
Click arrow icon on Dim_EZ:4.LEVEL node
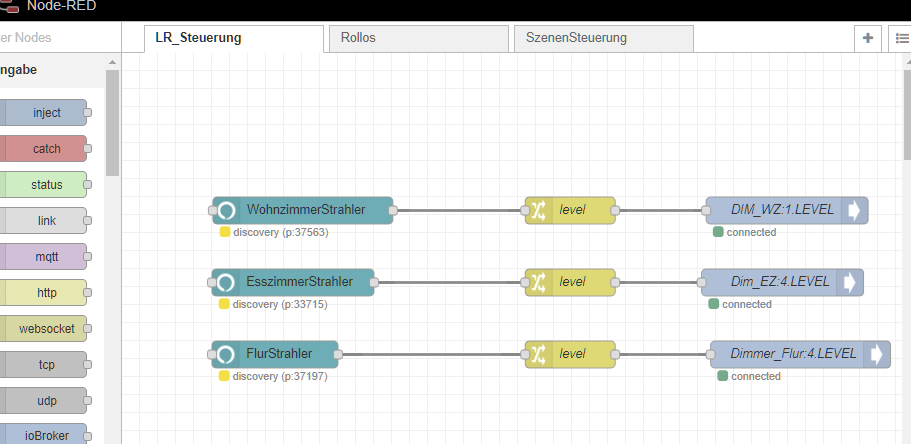pos(849,282)
